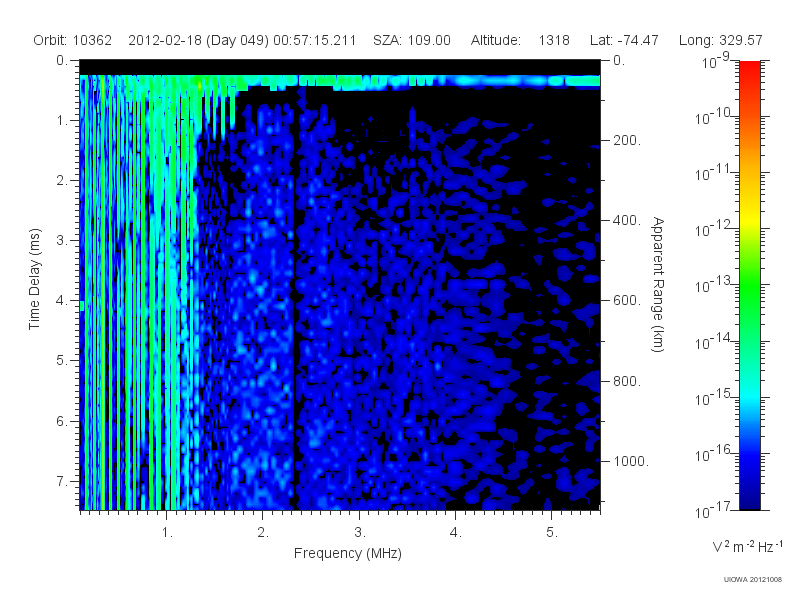
Task: Click the 'Frequency (MHz)' axis label
Action: click(x=348, y=553)
